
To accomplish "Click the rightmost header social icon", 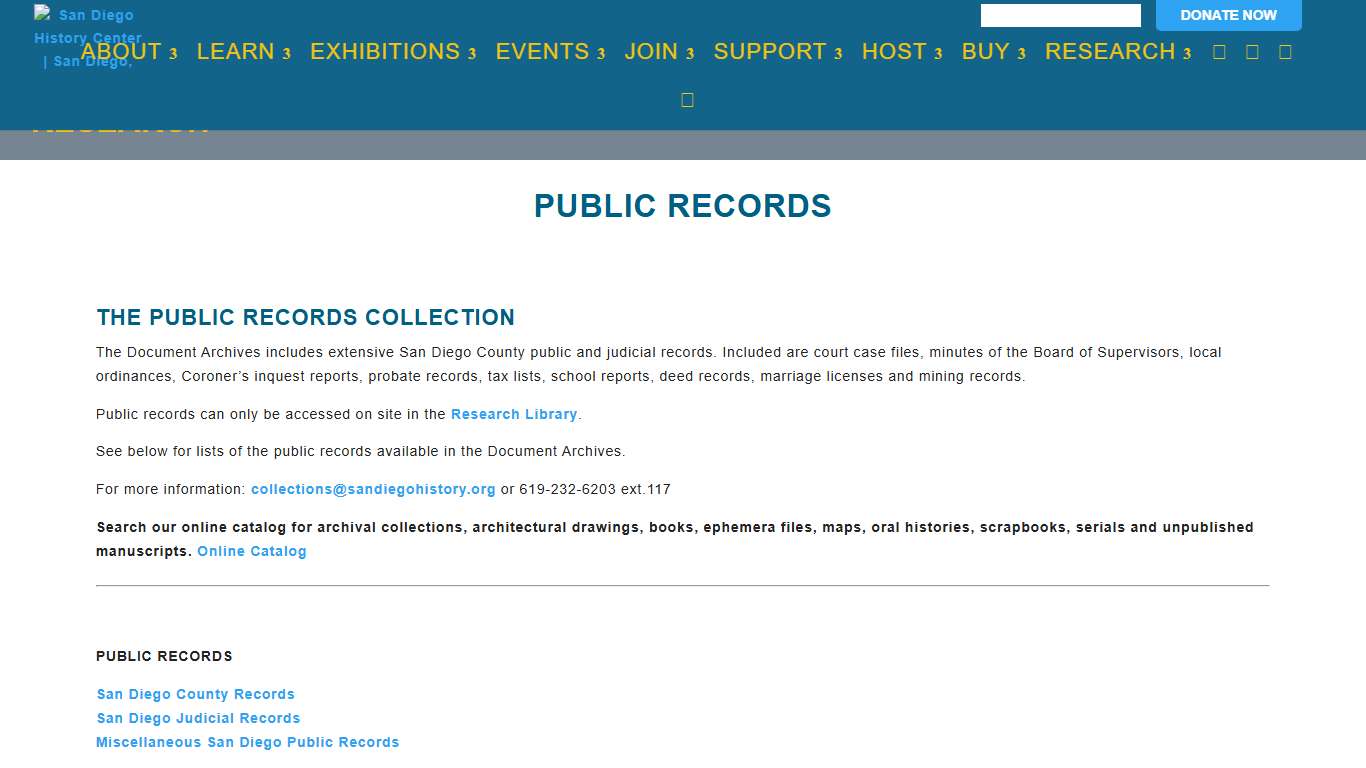I will [1285, 51].
